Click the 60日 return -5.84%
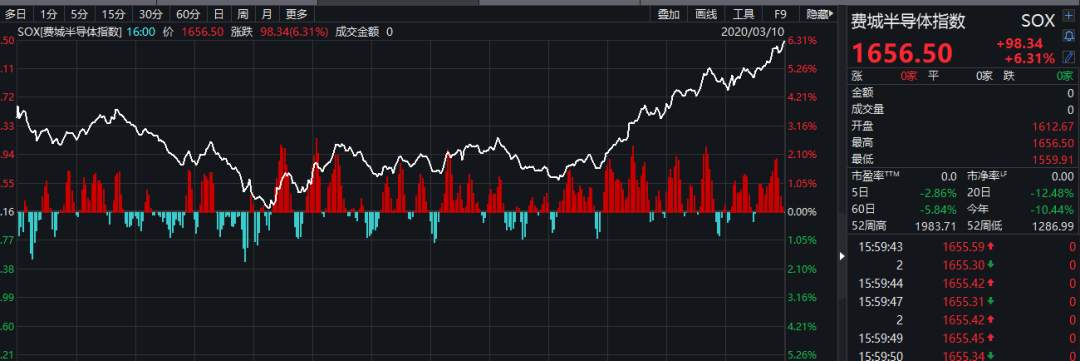This screenshot has height=361, width=1080. tap(938, 209)
